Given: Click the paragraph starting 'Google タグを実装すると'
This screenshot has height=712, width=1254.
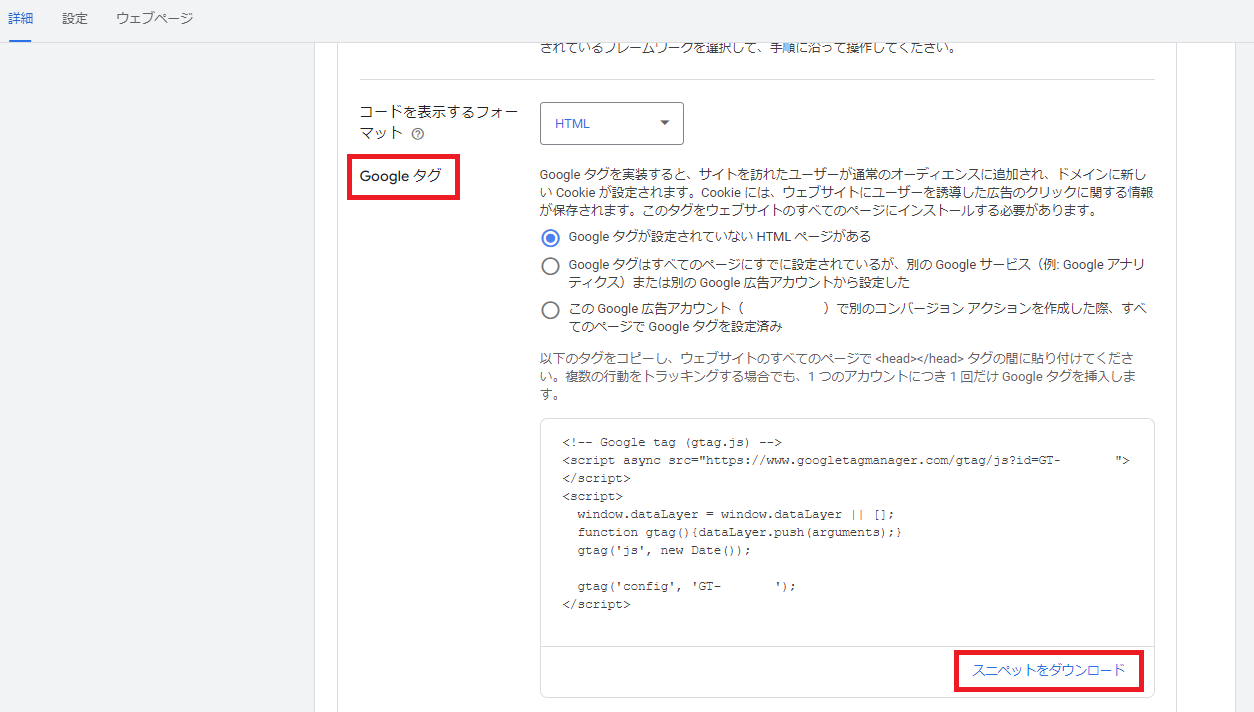Looking at the screenshot, I should (846, 193).
